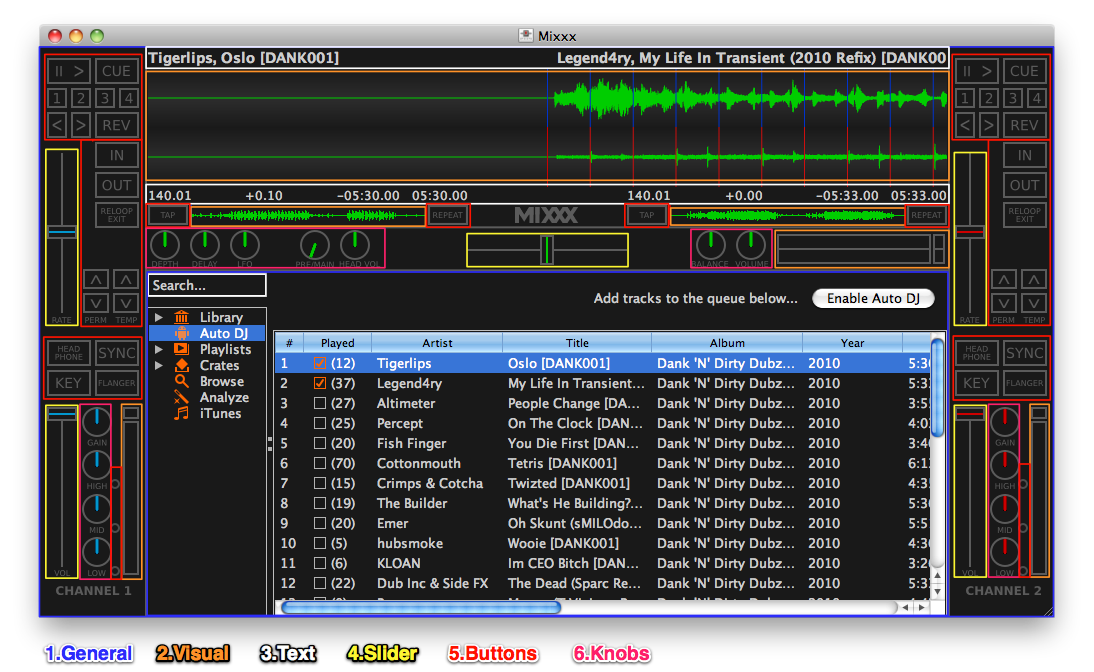This screenshot has width=1094, height=672.
Task: Click the Channel 1 SYNC button
Action: pos(117,353)
